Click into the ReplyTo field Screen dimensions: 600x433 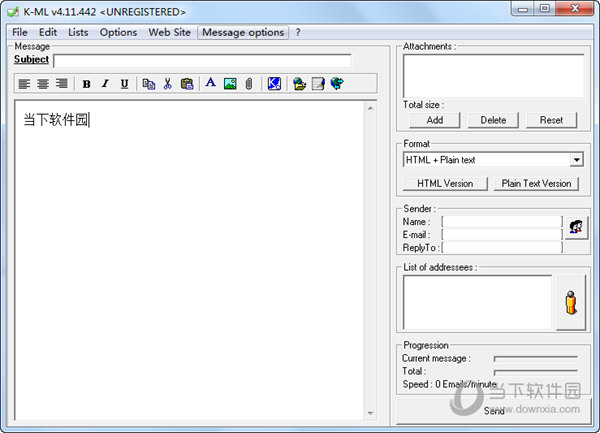click(502, 247)
